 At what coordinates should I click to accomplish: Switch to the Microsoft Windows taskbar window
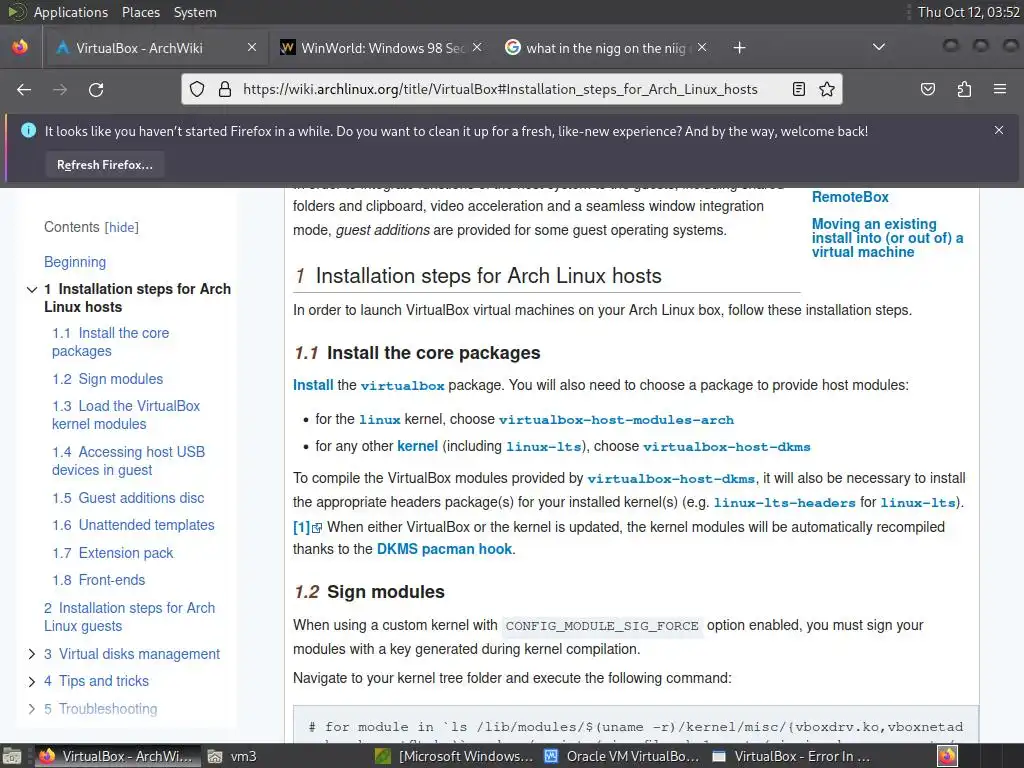coord(456,756)
